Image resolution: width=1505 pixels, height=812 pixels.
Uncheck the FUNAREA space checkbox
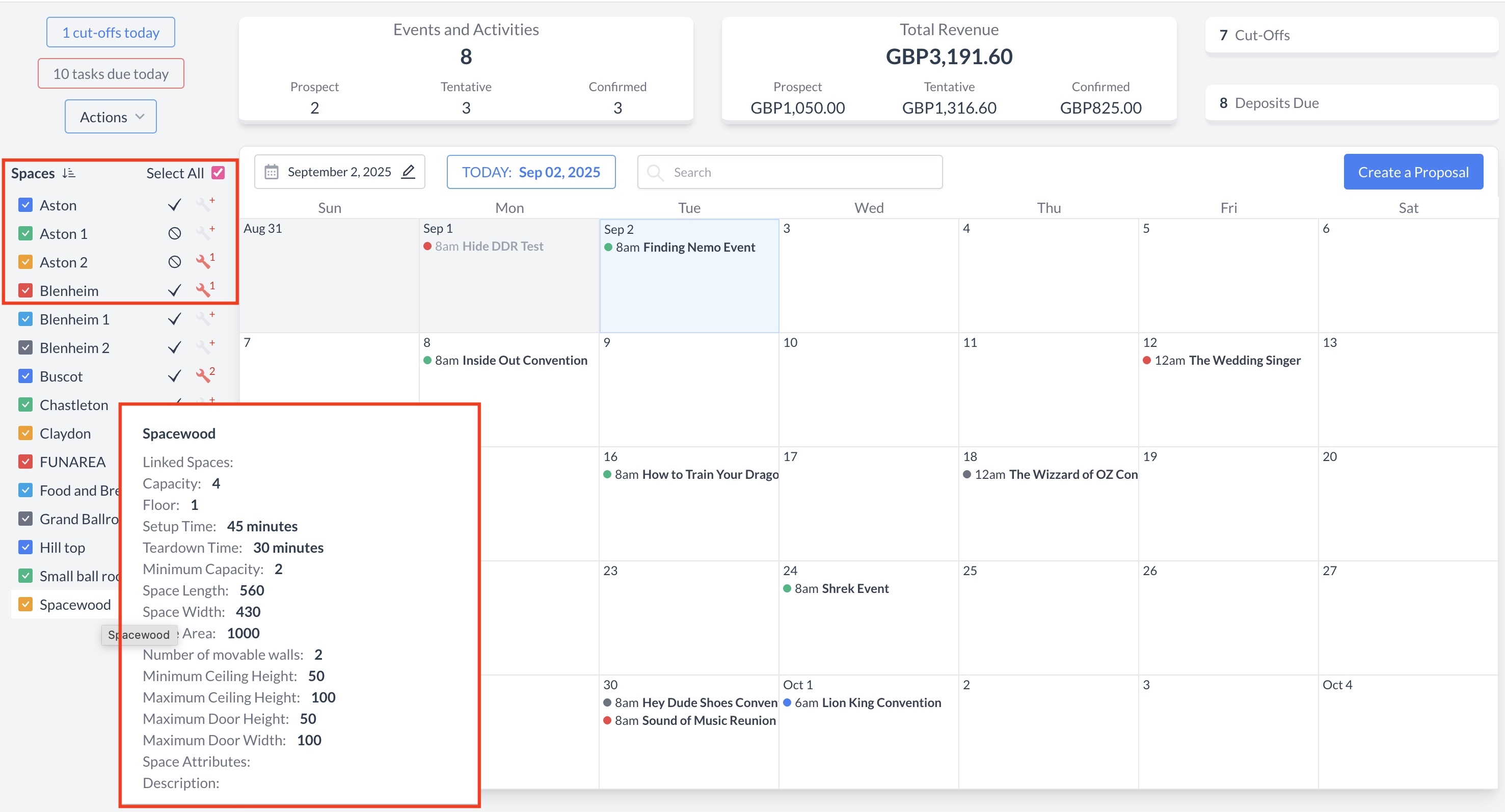(x=25, y=462)
